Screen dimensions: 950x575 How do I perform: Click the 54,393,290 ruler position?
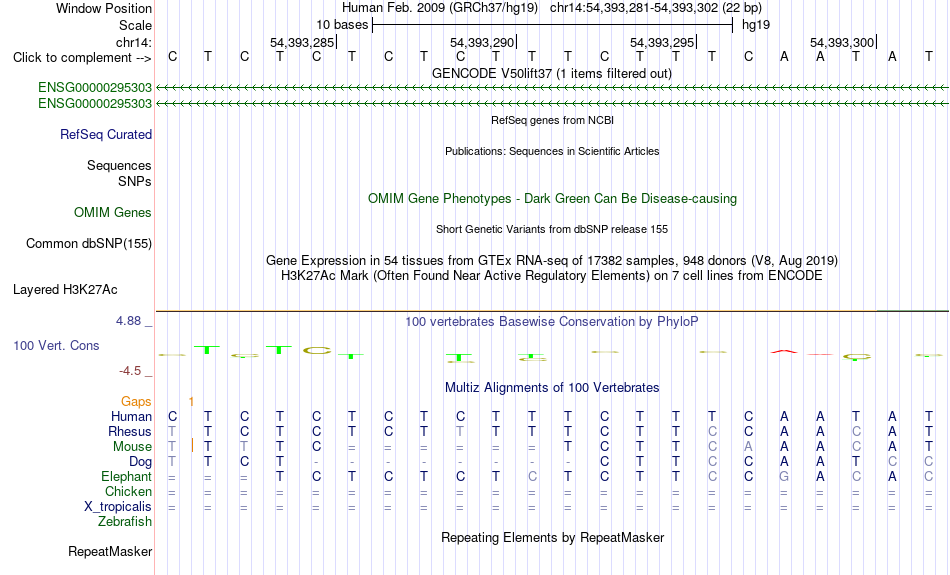pos(482,42)
